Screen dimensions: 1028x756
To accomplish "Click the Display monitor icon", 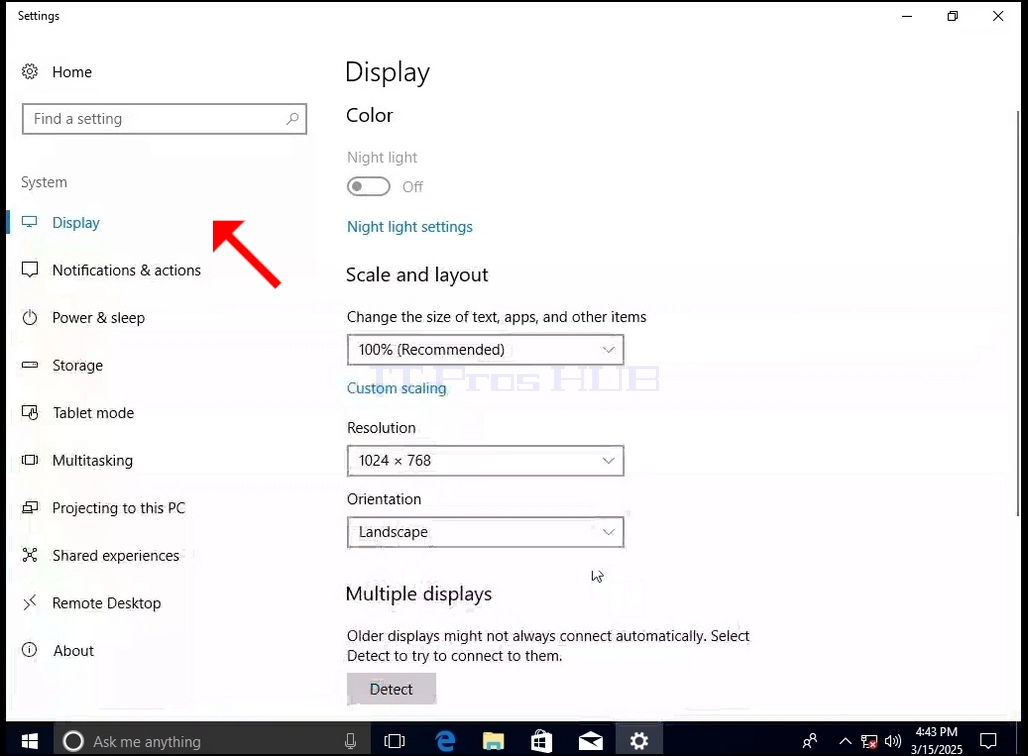I will coord(30,222).
